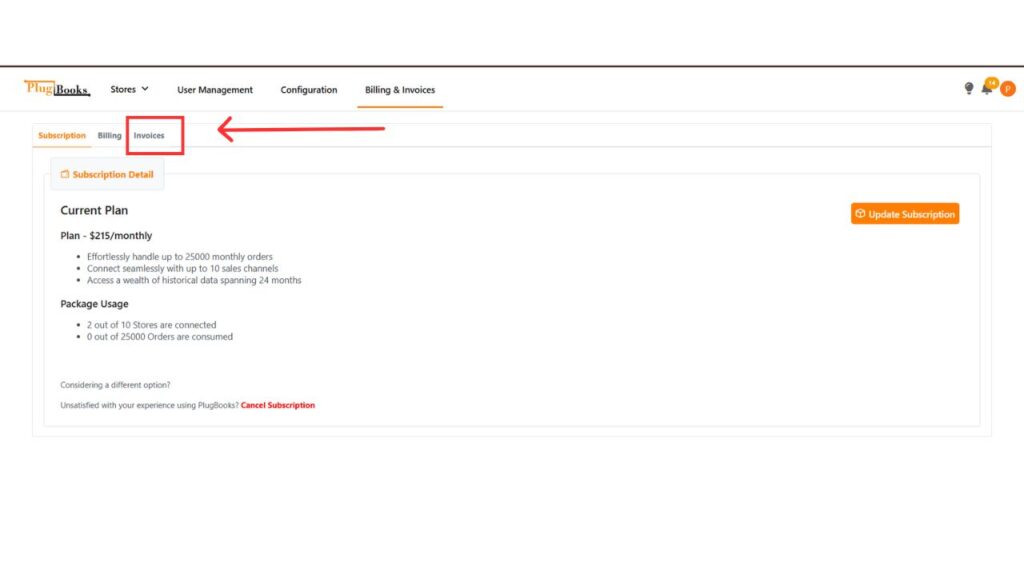Switch to the Billing tab
This screenshot has width=1024, height=576.
tap(109, 136)
